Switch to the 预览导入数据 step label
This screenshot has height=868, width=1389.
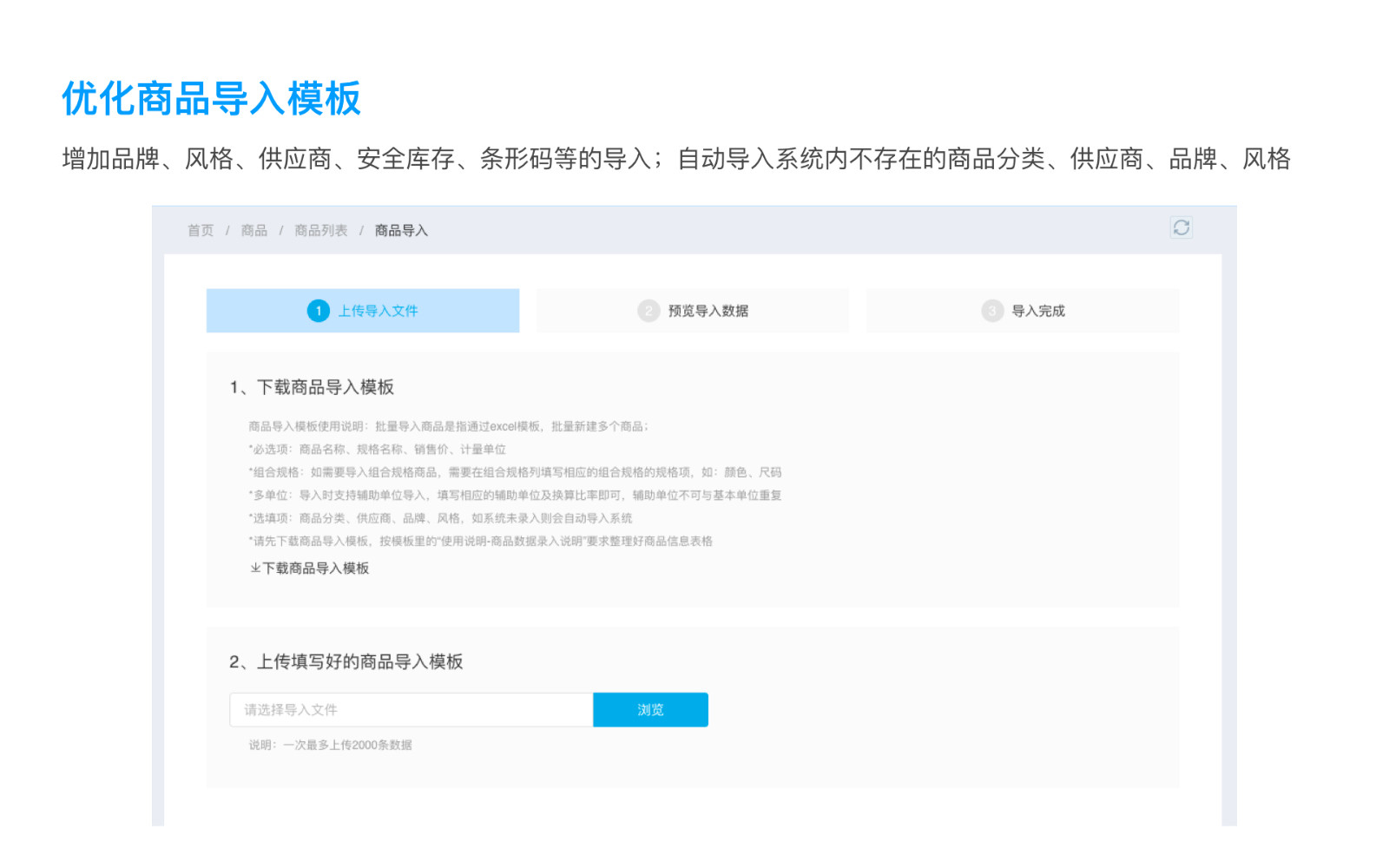point(708,311)
